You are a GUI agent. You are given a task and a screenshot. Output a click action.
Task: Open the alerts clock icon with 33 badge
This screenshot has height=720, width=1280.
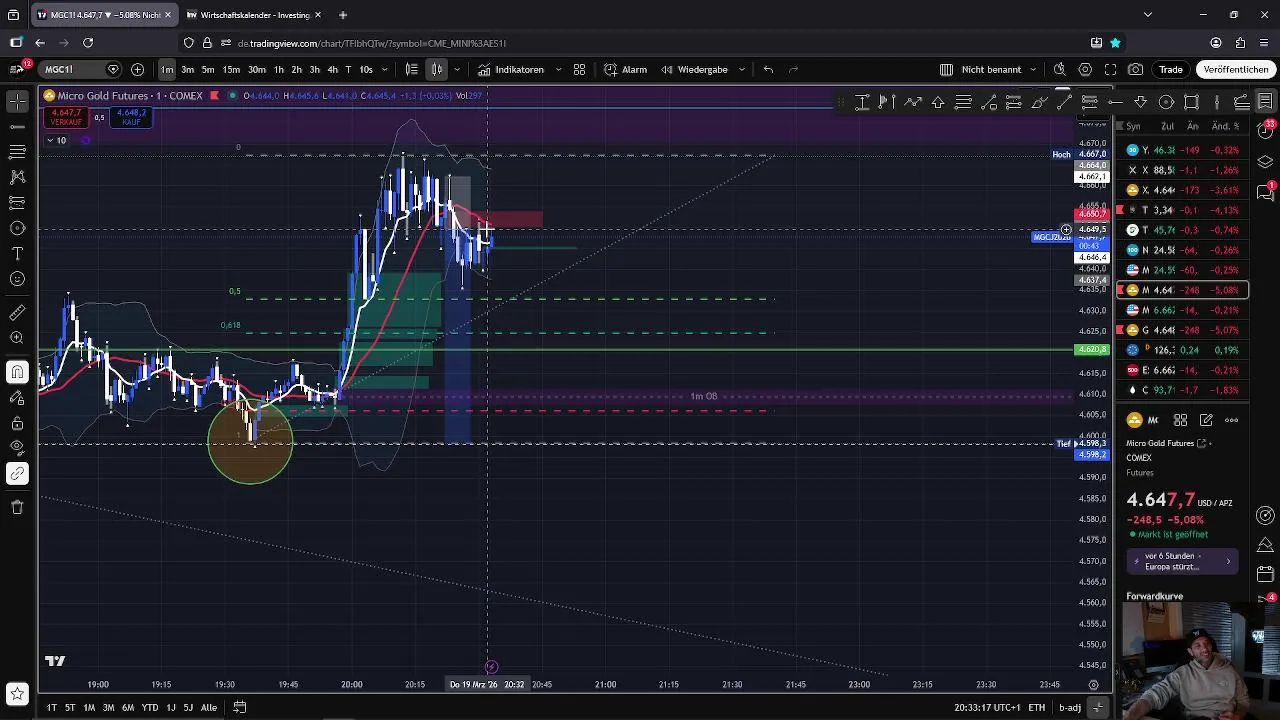point(1265,131)
